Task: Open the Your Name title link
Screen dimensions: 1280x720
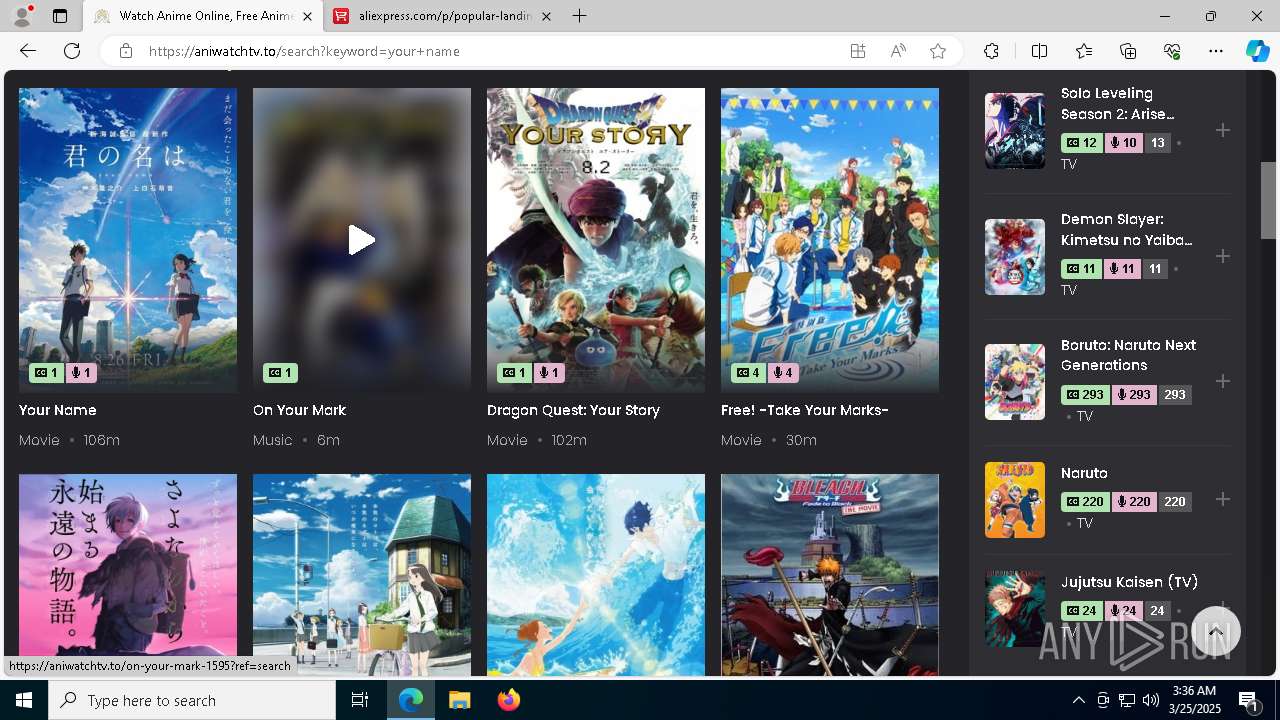Action: (58, 410)
